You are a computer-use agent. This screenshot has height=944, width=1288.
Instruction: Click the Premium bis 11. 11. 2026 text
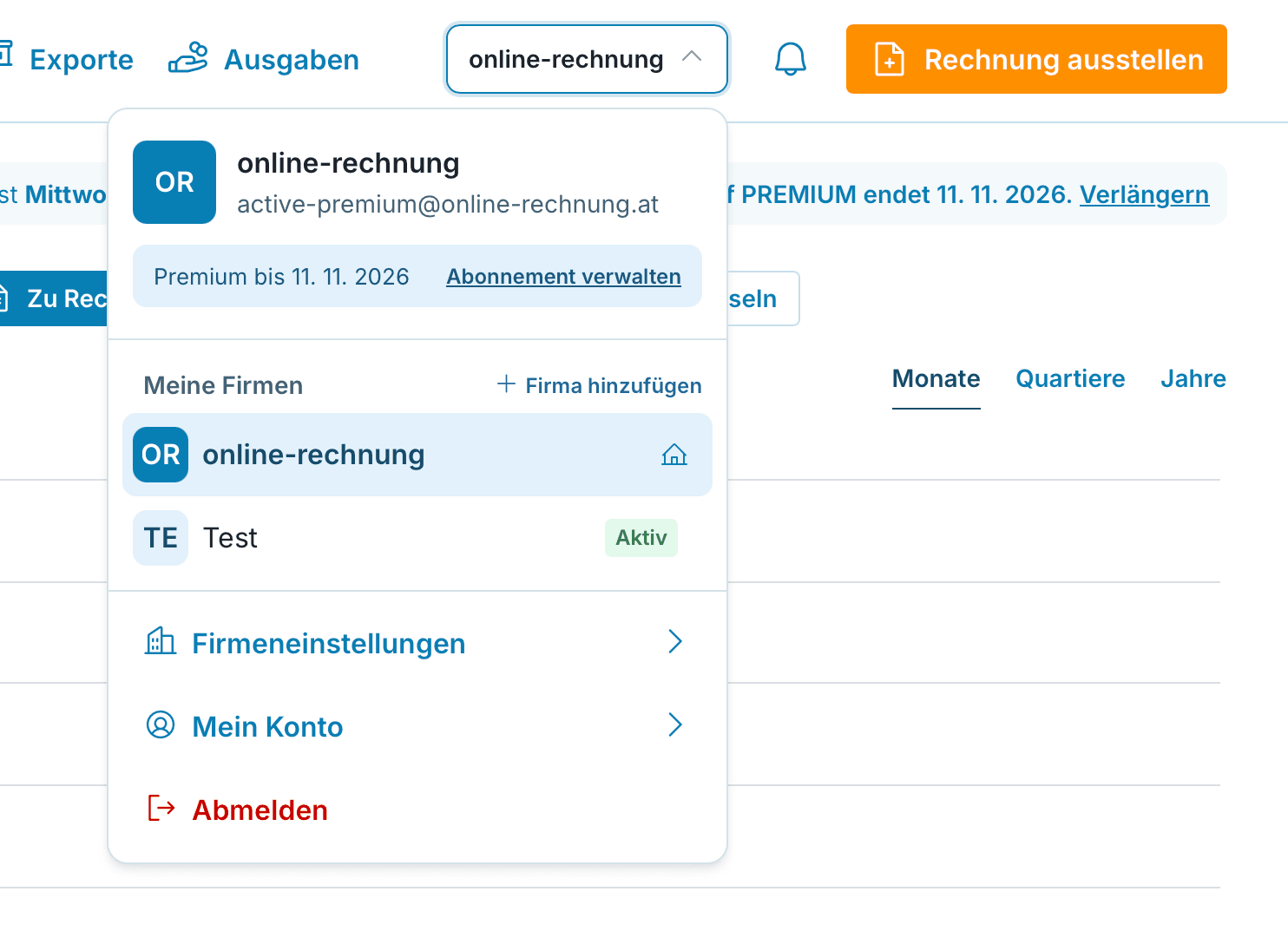click(281, 277)
